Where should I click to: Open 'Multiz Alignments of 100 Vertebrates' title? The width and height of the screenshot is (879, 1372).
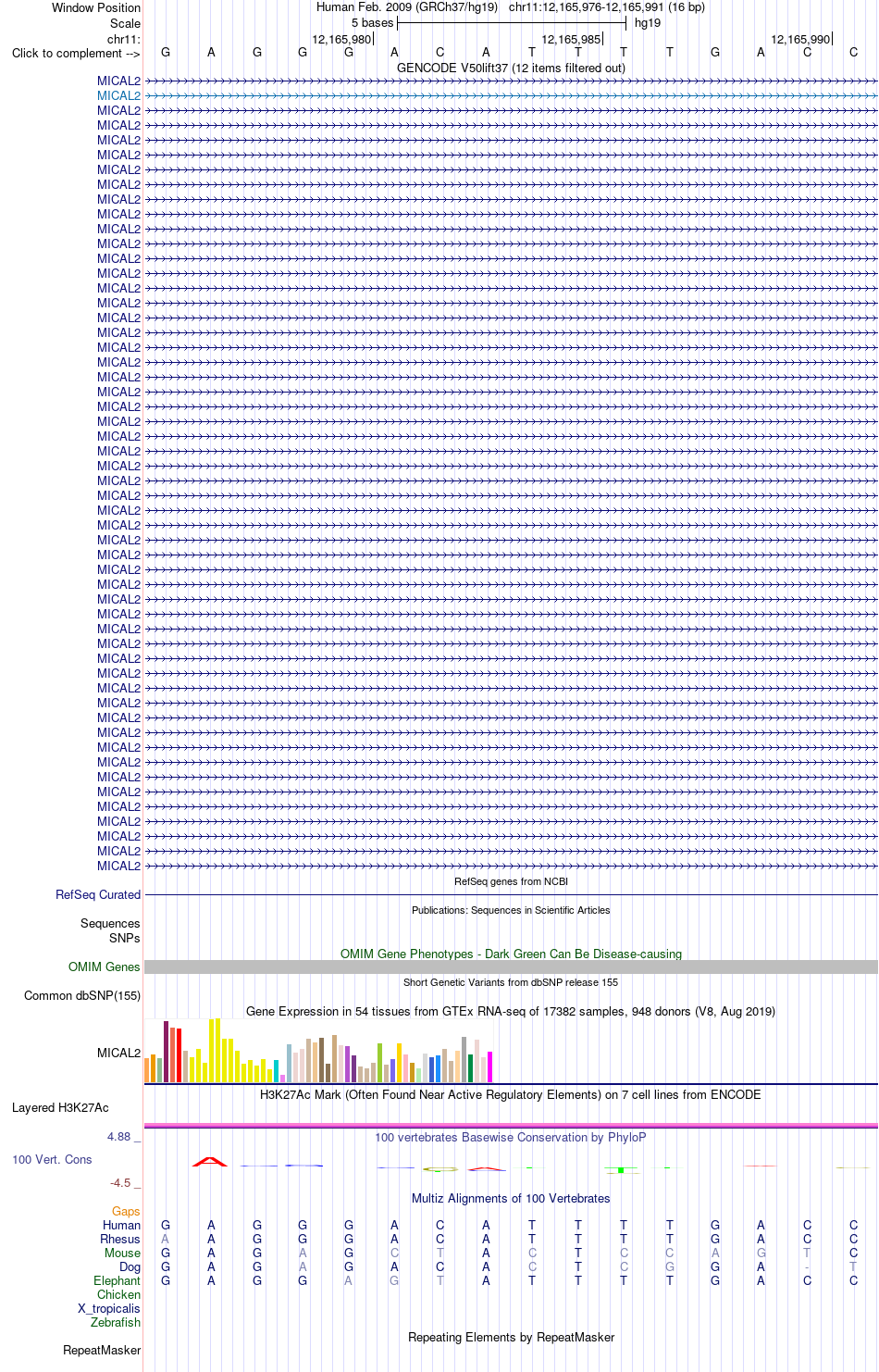tap(511, 1198)
